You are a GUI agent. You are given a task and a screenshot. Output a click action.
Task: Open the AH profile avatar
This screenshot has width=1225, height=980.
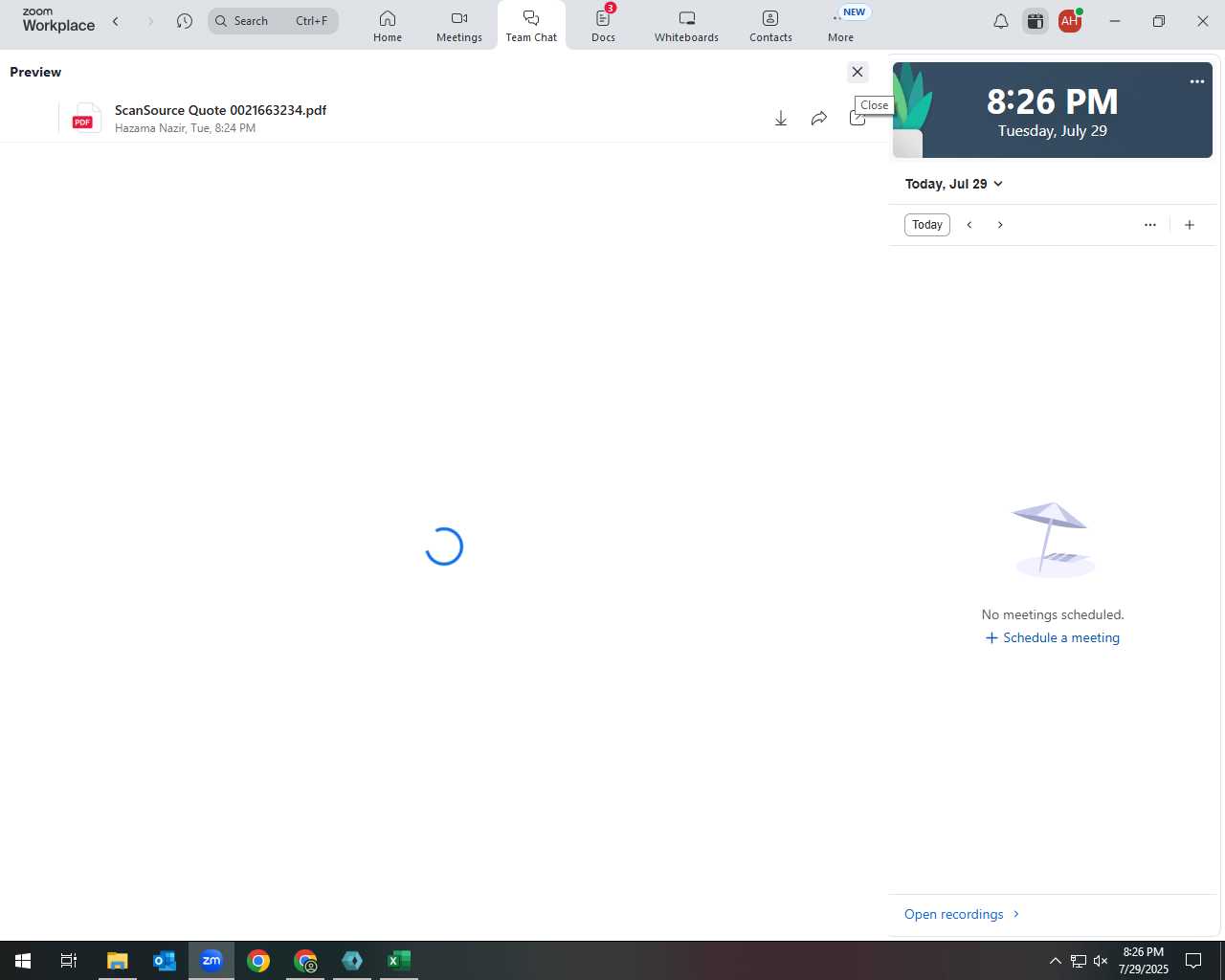coord(1070,21)
